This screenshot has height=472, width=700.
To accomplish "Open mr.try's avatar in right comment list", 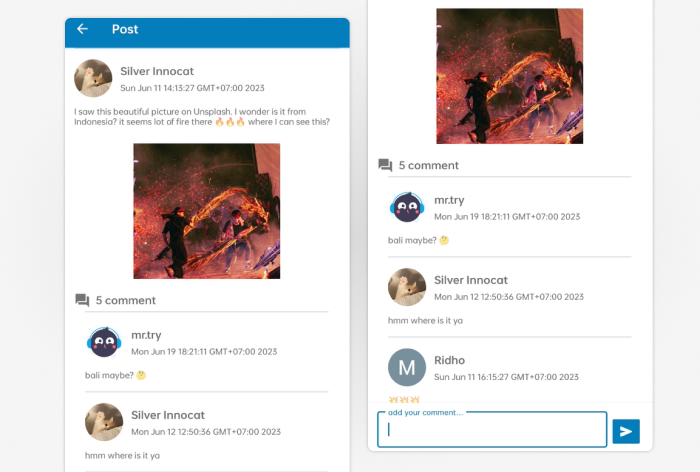I will (x=407, y=207).
